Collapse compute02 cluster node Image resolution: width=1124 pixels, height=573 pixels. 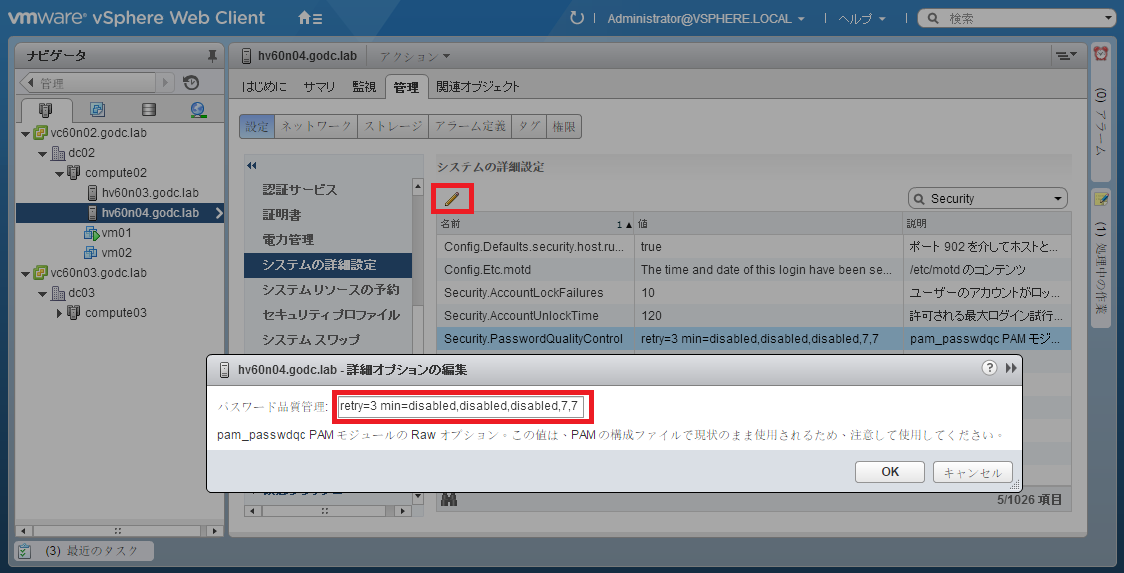(59, 174)
